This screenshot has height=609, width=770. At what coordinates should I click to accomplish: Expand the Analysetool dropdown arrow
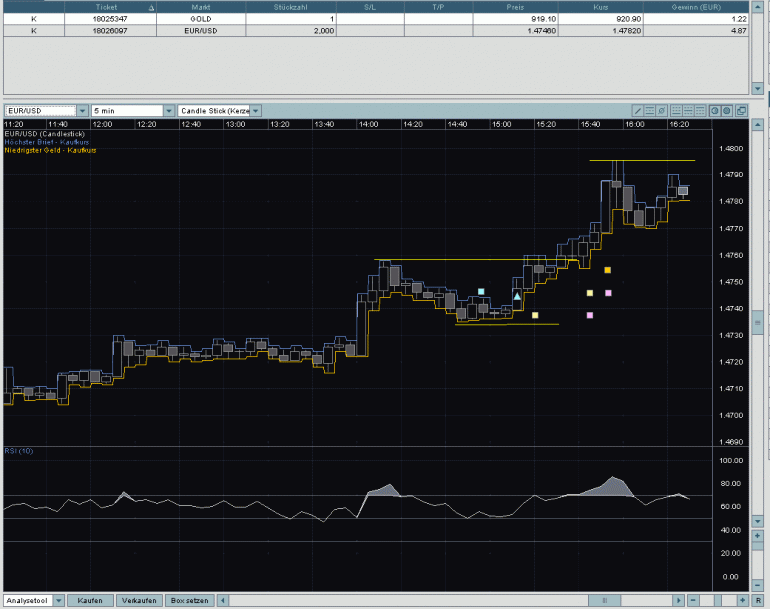pos(58,600)
